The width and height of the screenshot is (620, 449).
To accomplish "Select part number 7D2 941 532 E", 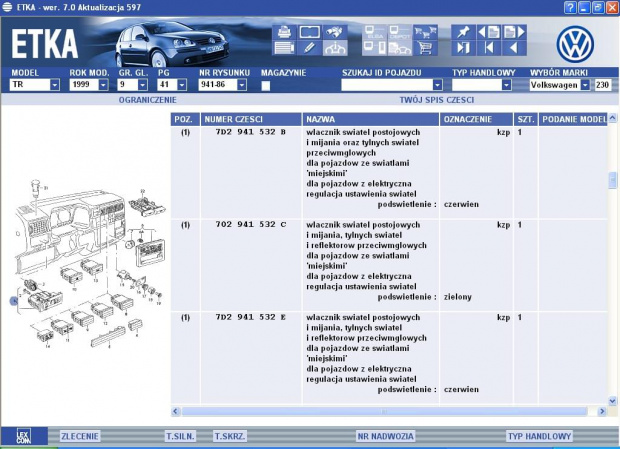I will tap(250, 317).
